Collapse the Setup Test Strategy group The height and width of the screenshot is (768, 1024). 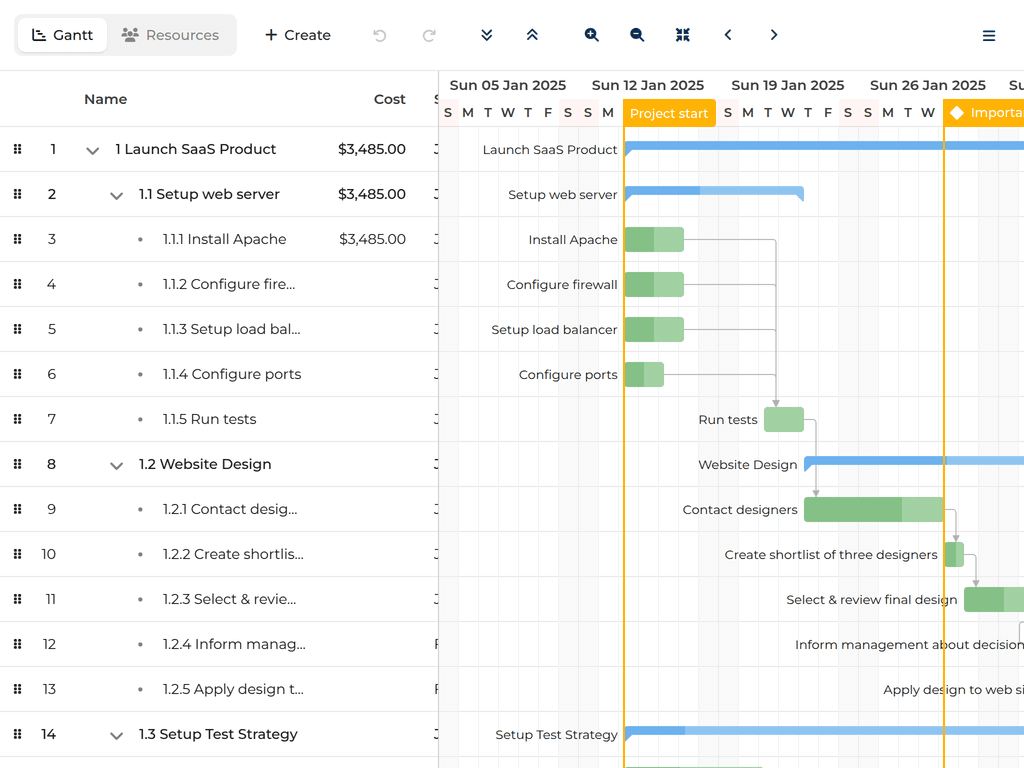pos(117,735)
